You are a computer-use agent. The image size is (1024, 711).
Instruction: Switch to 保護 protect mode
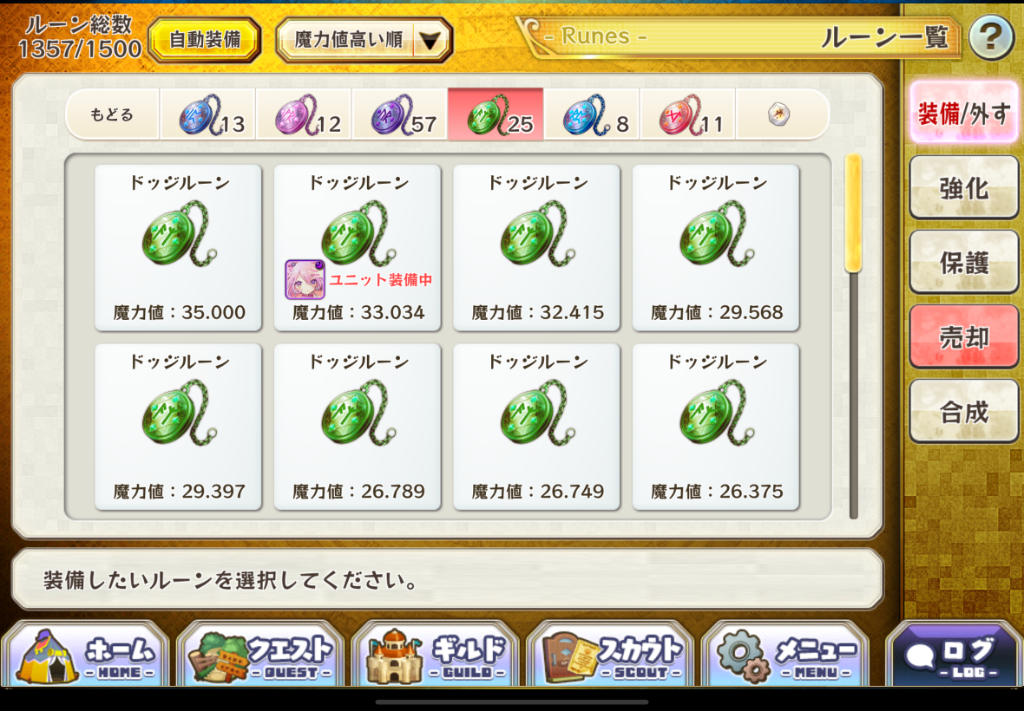[963, 262]
